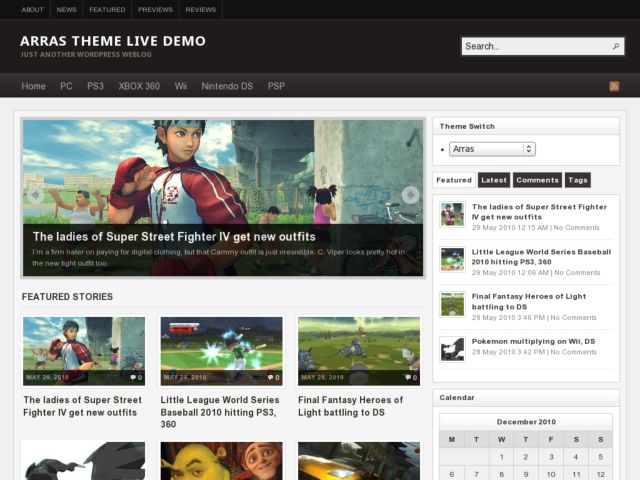Open the PC category
The image size is (640, 480).
(x=66, y=86)
